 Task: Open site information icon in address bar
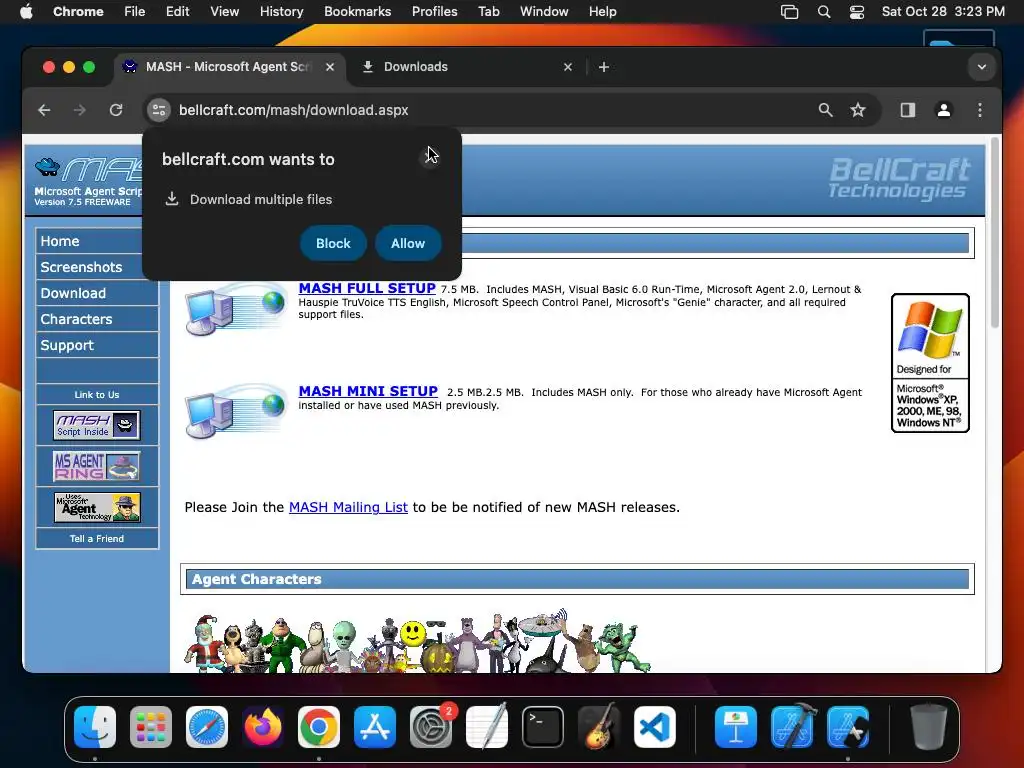click(159, 110)
